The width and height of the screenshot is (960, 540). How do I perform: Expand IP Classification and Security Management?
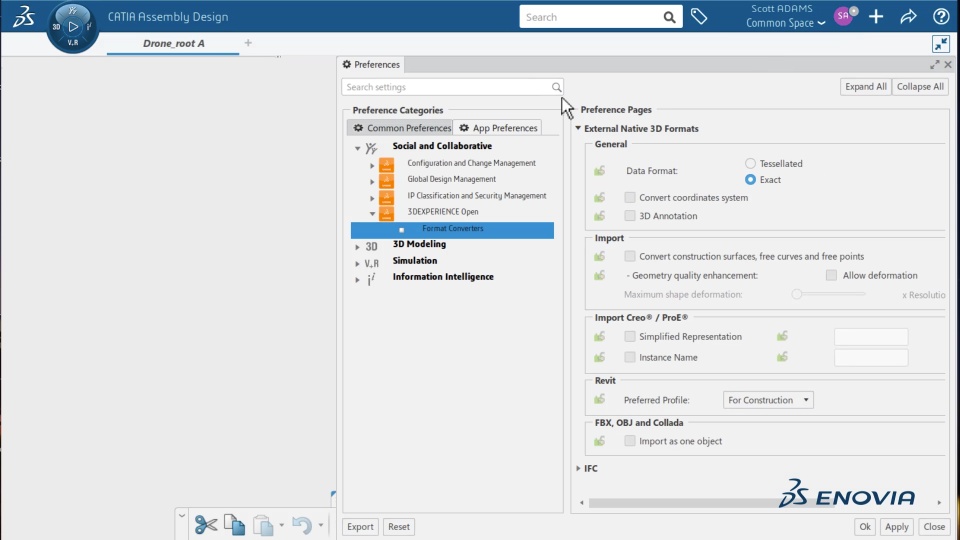click(x=372, y=198)
